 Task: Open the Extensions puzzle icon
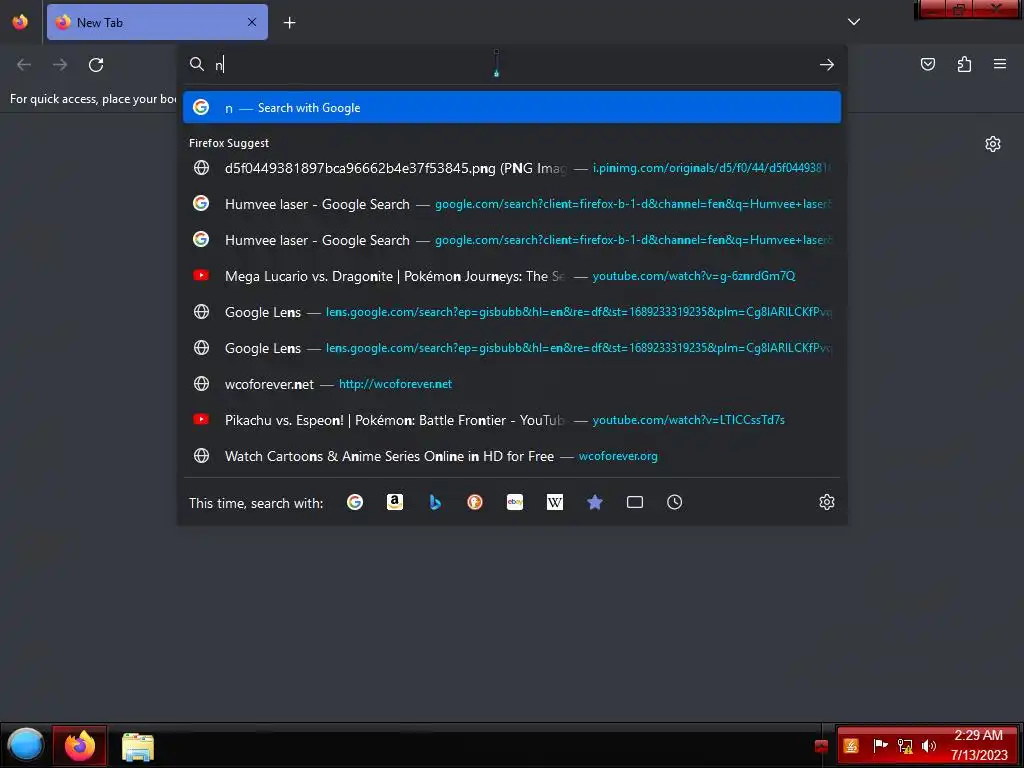964,64
